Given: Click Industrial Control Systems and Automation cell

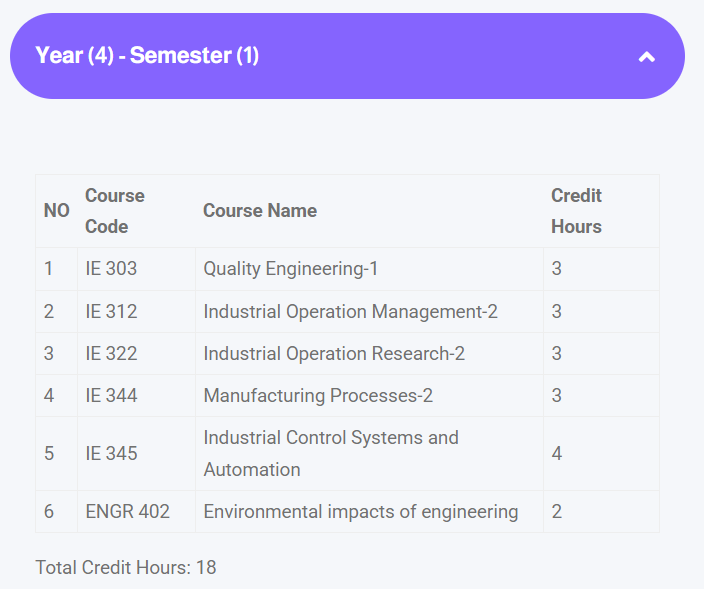Looking at the screenshot, I should coord(330,453).
